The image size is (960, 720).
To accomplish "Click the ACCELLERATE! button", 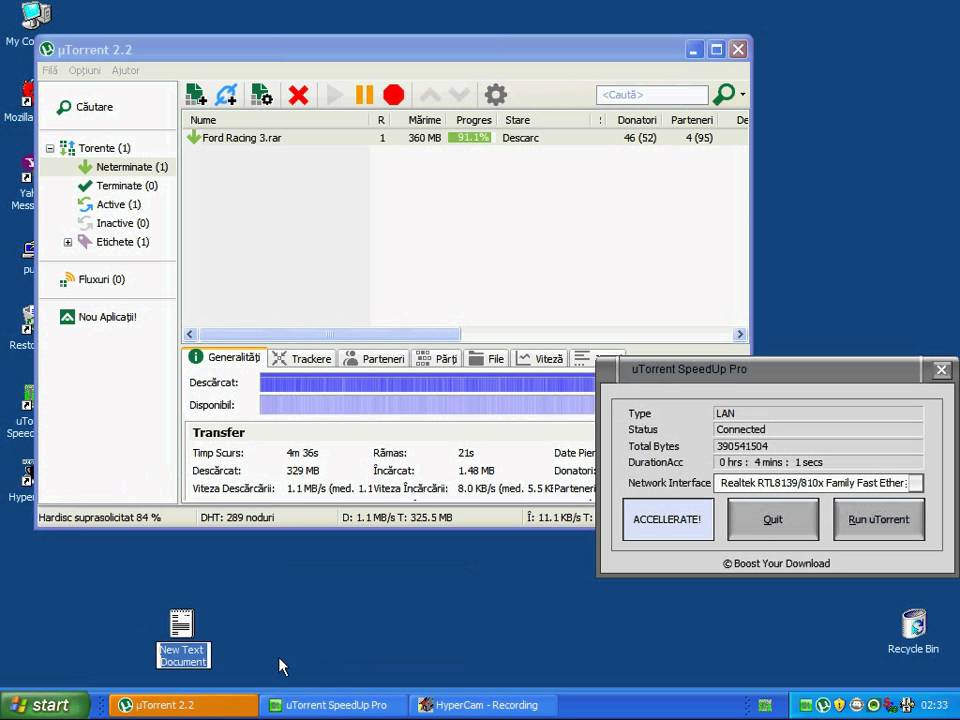I will tap(668, 519).
